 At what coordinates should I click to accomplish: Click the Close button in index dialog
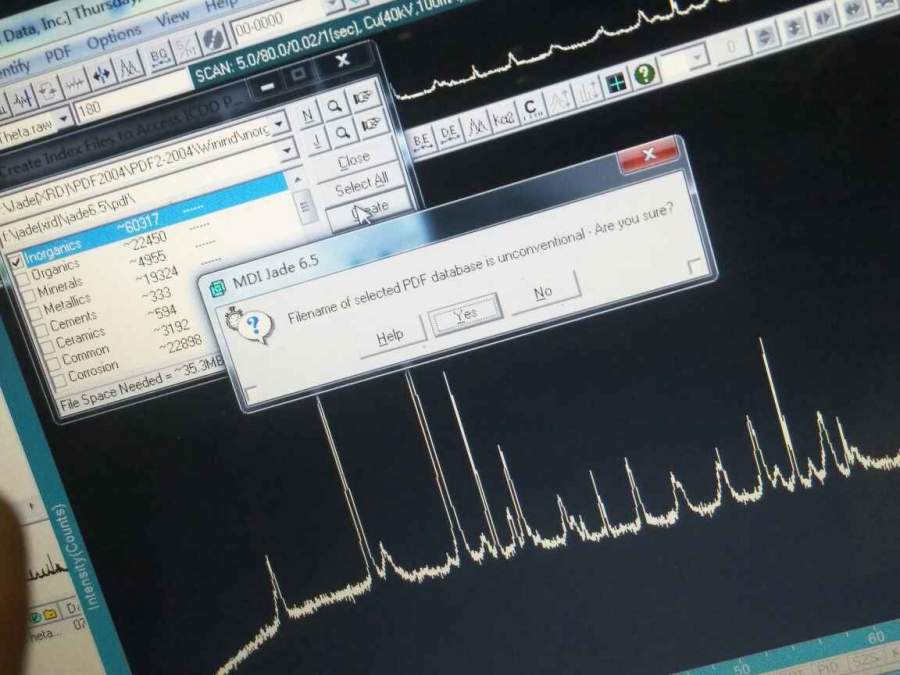click(354, 160)
